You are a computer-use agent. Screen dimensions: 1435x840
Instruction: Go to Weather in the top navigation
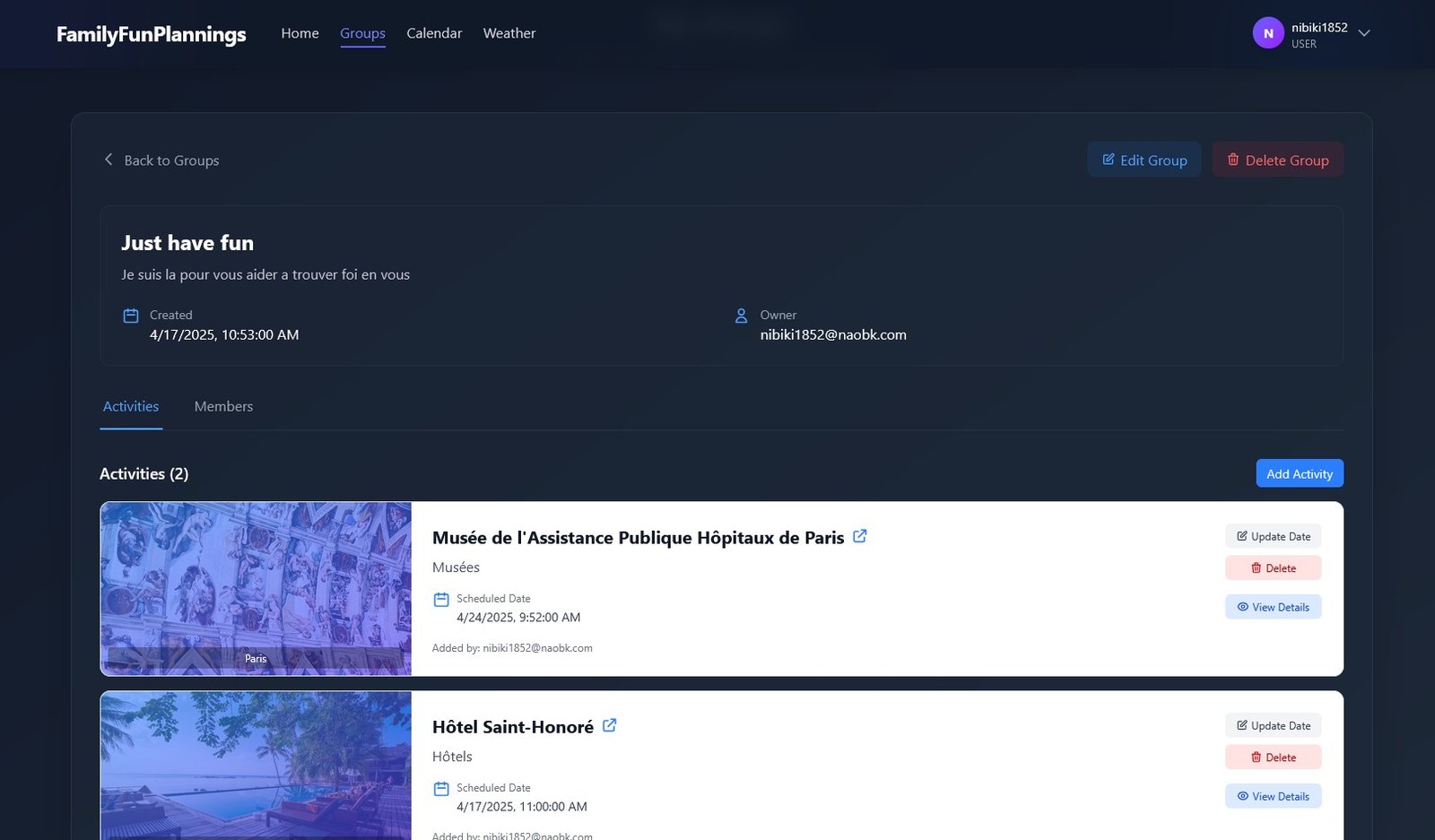[x=509, y=33]
